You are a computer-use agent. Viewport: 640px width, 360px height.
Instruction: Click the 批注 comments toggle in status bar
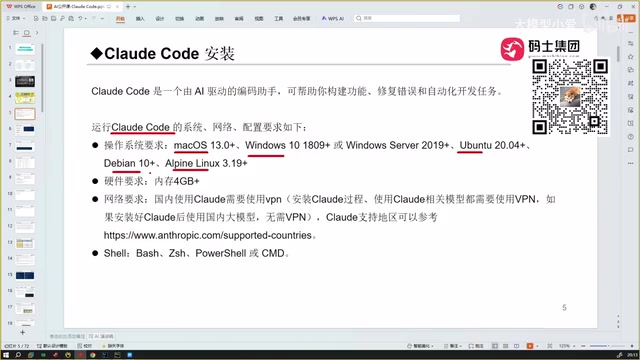476,346
